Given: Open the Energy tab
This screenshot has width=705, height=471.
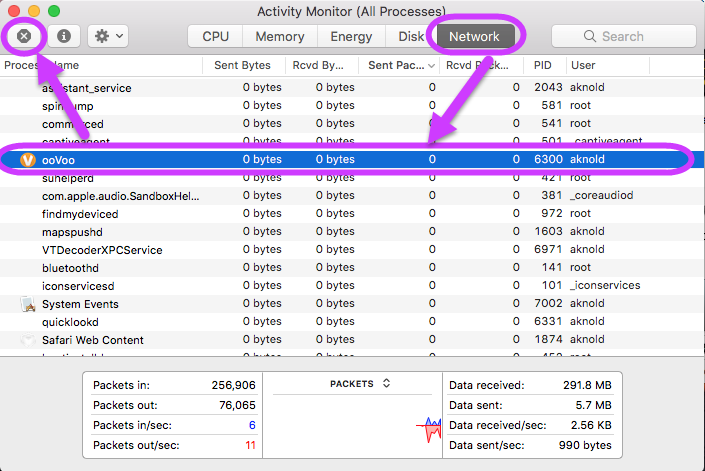Looking at the screenshot, I should 351,36.
